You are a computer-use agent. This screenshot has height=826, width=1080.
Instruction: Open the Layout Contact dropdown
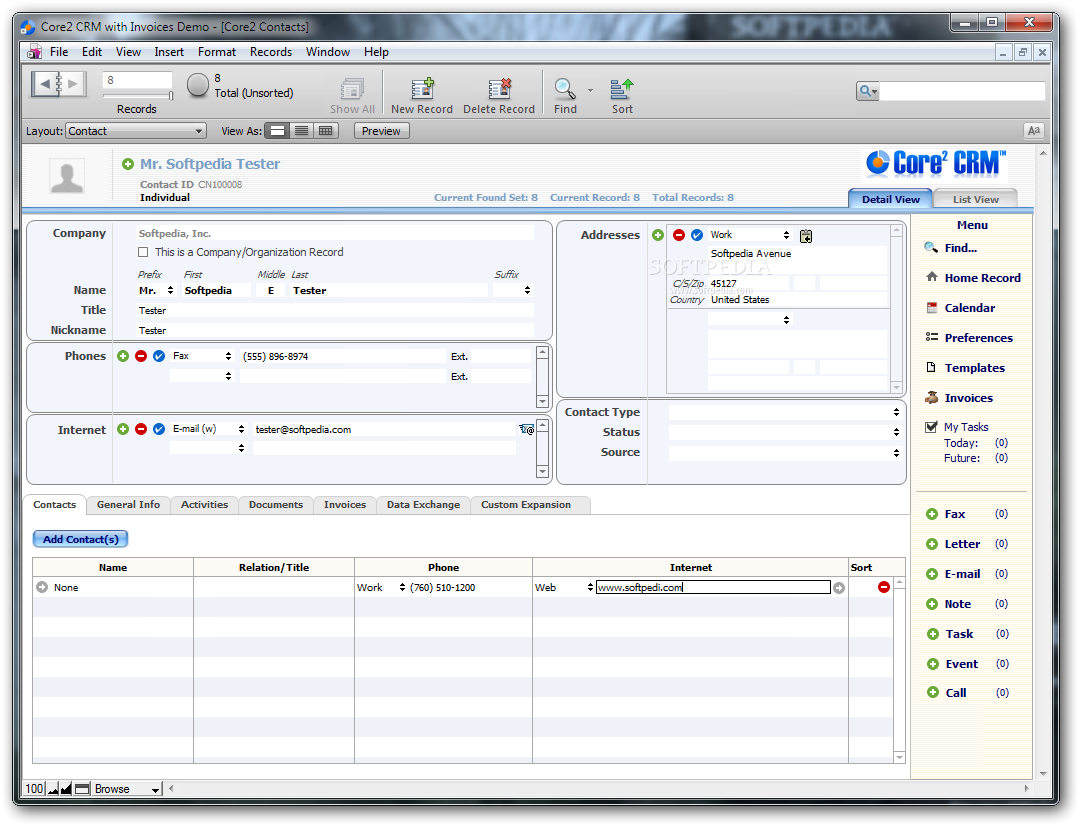click(136, 131)
